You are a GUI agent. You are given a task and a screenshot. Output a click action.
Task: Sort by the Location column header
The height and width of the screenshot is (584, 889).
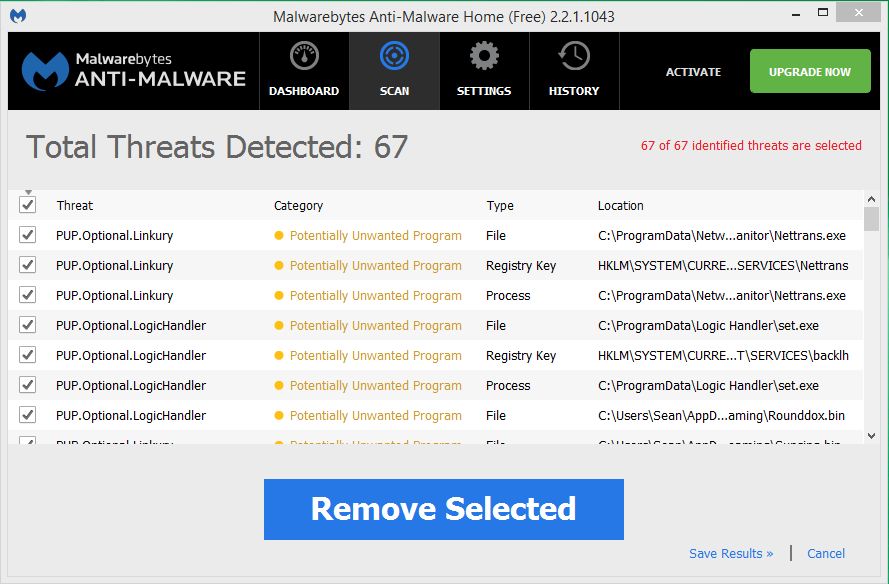pos(621,205)
